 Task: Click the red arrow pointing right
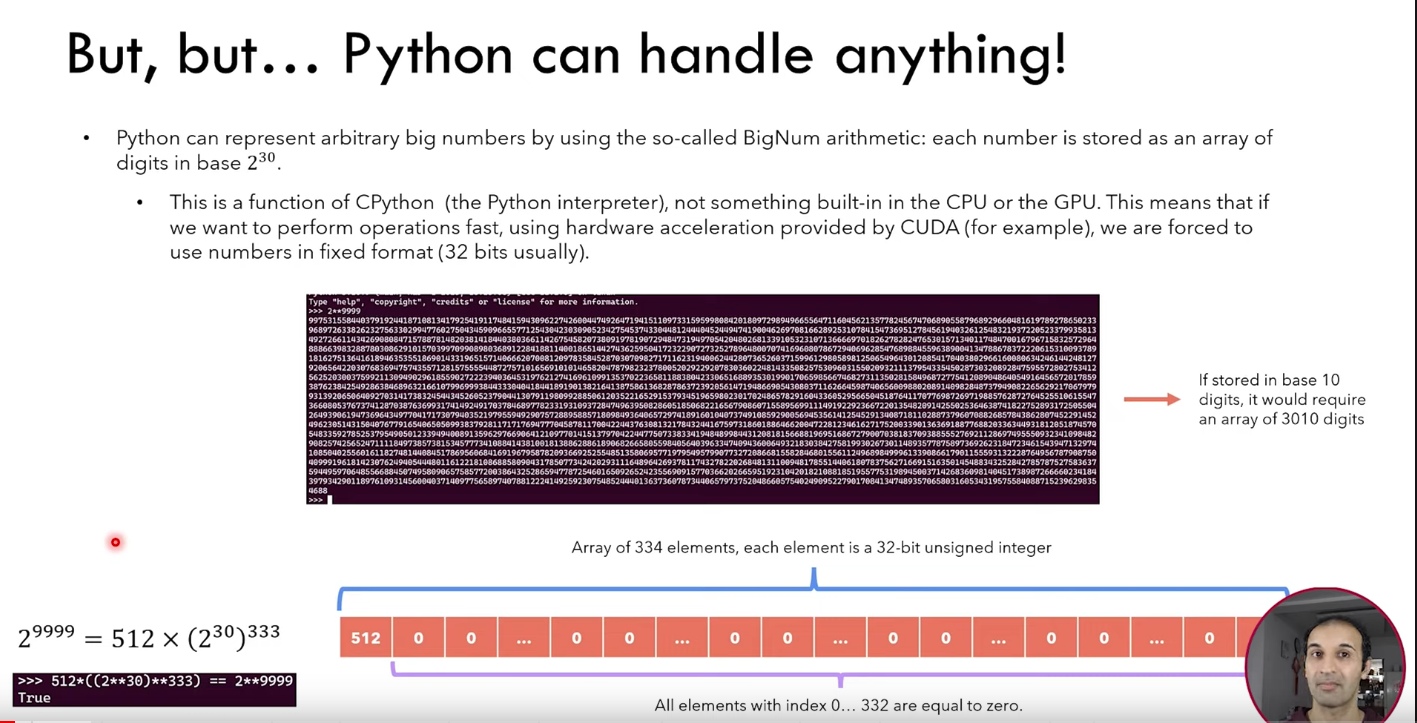pos(1151,399)
